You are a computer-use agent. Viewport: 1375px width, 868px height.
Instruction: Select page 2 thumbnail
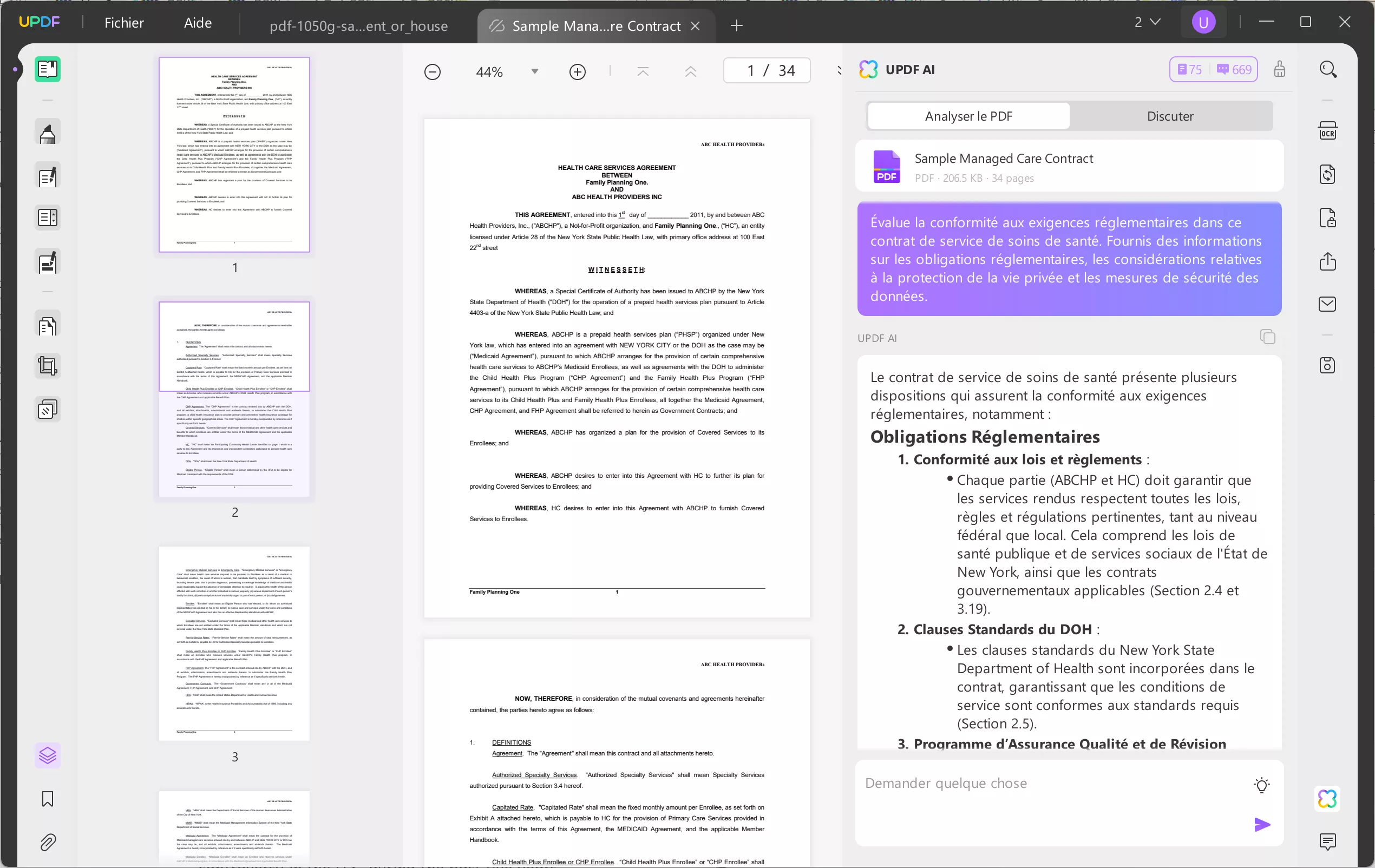(234, 399)
